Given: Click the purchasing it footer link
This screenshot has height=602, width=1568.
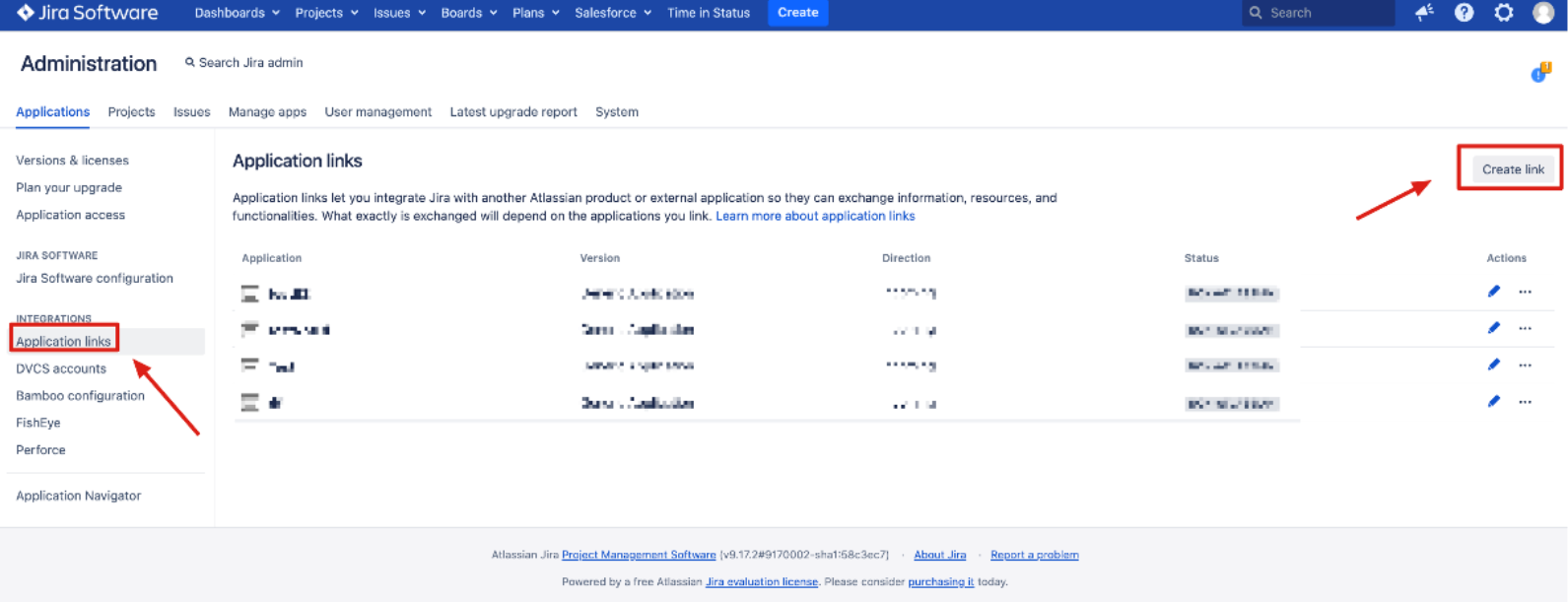Looking at the screenshot, I should [940, 581].
